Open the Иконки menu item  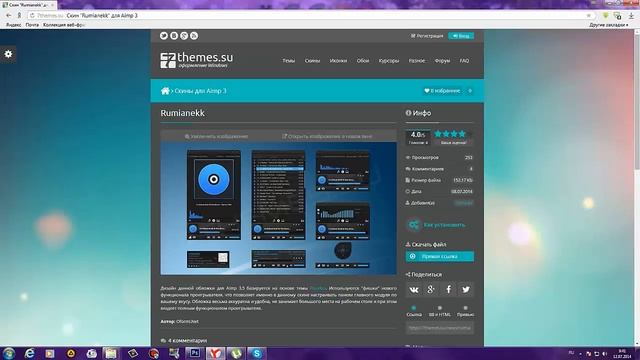coord(338,60)
